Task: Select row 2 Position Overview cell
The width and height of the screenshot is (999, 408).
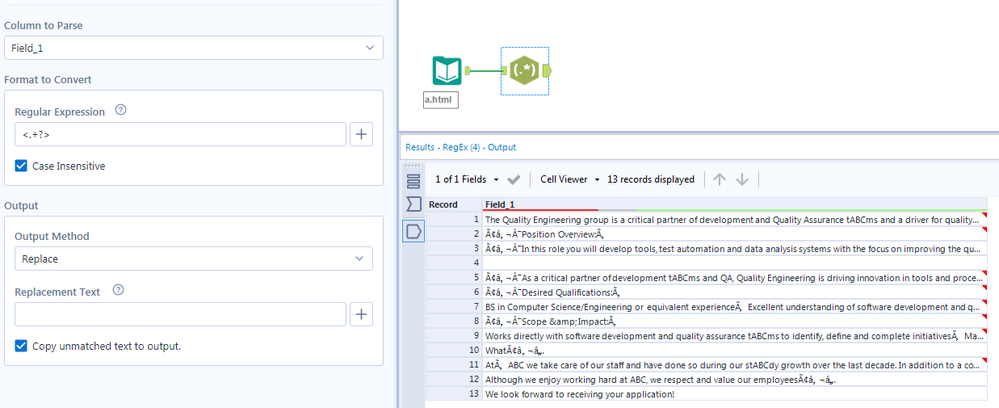Action: click(x=735, y=234)
